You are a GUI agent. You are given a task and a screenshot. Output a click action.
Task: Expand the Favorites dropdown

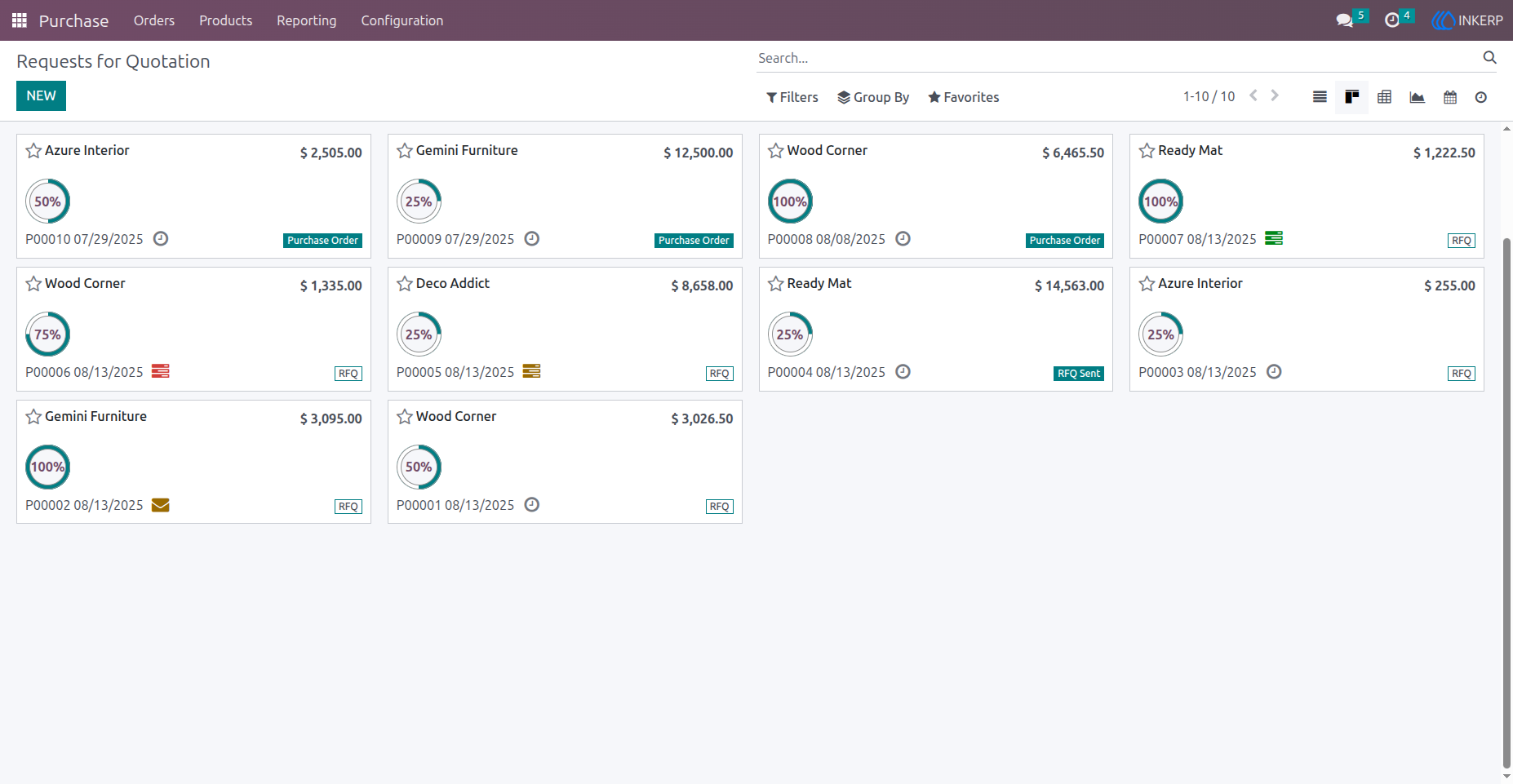[x=964, y=97]
